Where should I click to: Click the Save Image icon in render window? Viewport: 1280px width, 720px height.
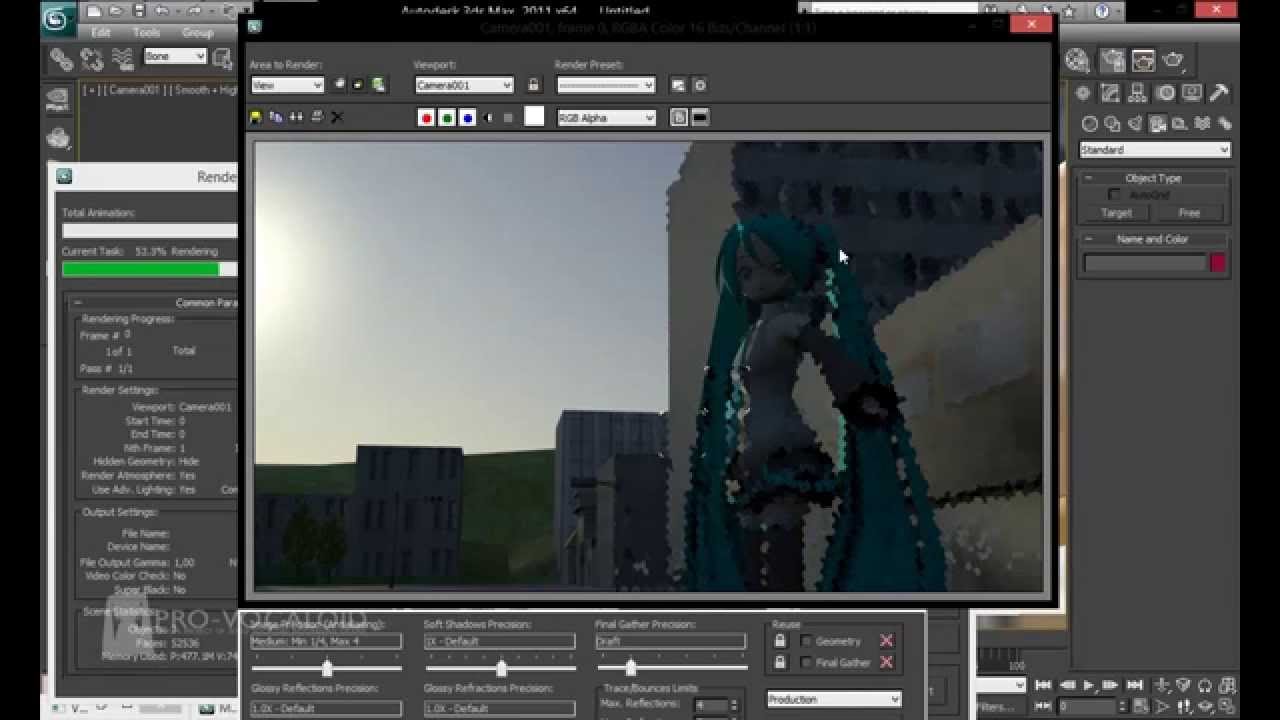(256, 117)
